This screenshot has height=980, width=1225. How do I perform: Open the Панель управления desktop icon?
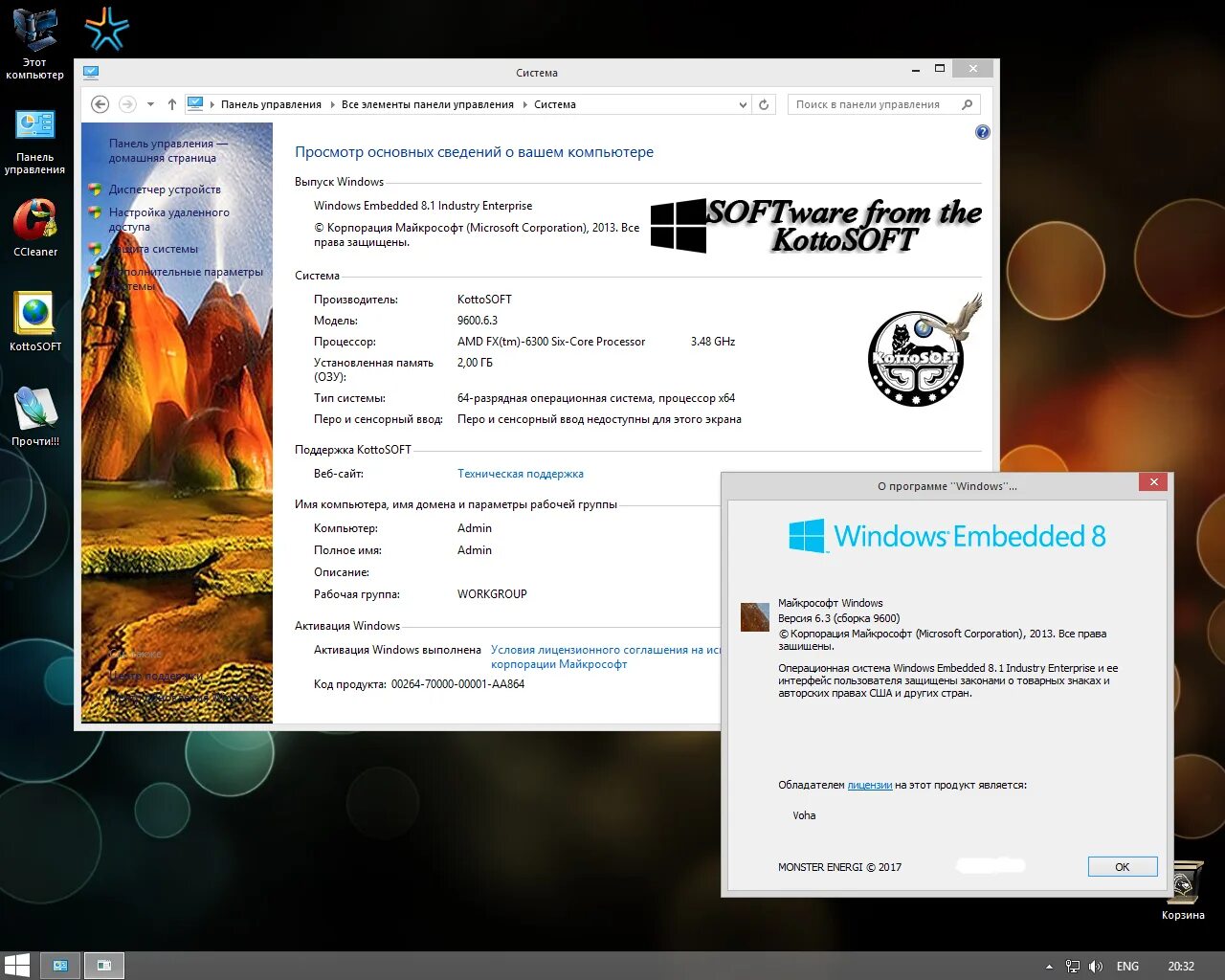[x=34, y=142]
